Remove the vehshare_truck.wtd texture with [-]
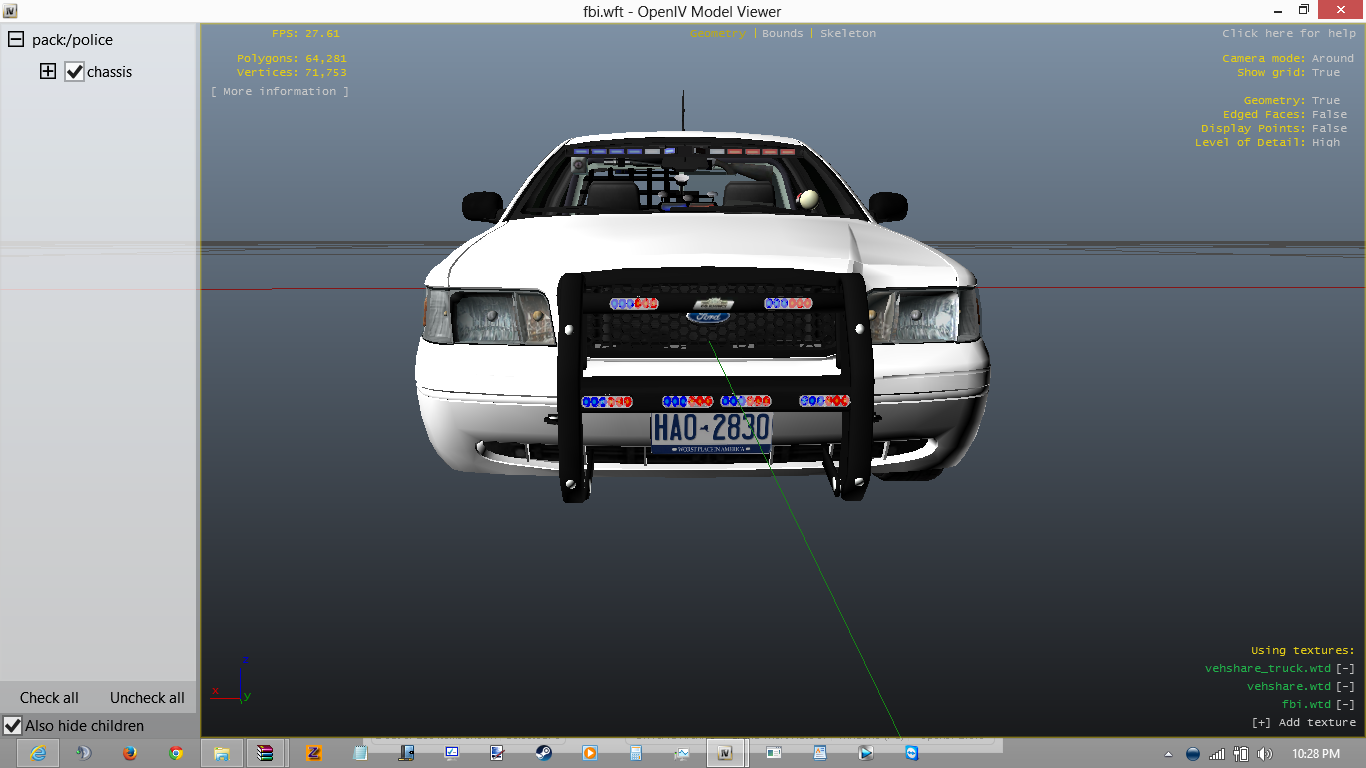The height and width of the screenshot is (768, 1366). [x=1345, y=668]
